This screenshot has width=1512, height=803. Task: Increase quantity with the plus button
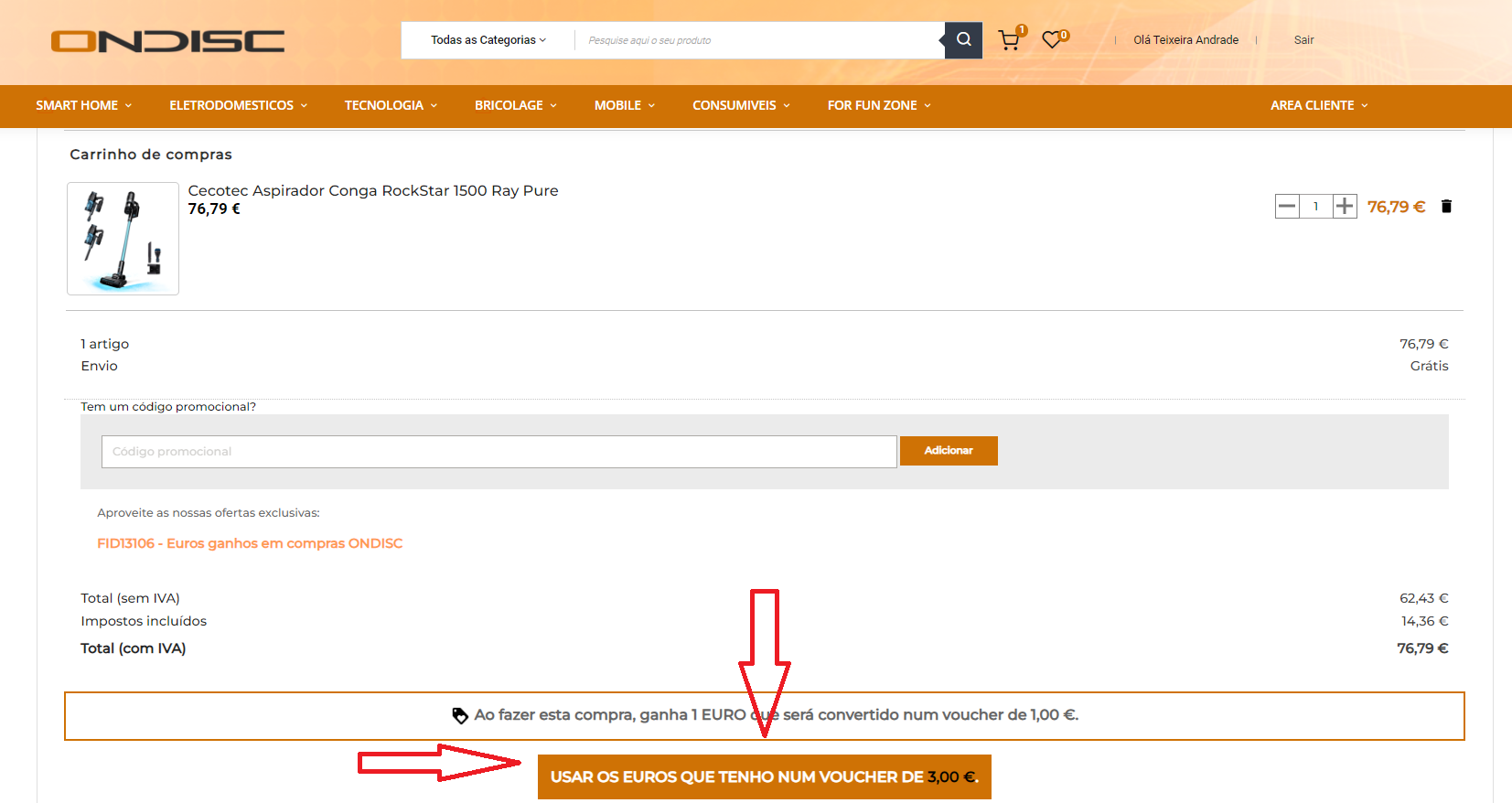[x=1345, y=207]
